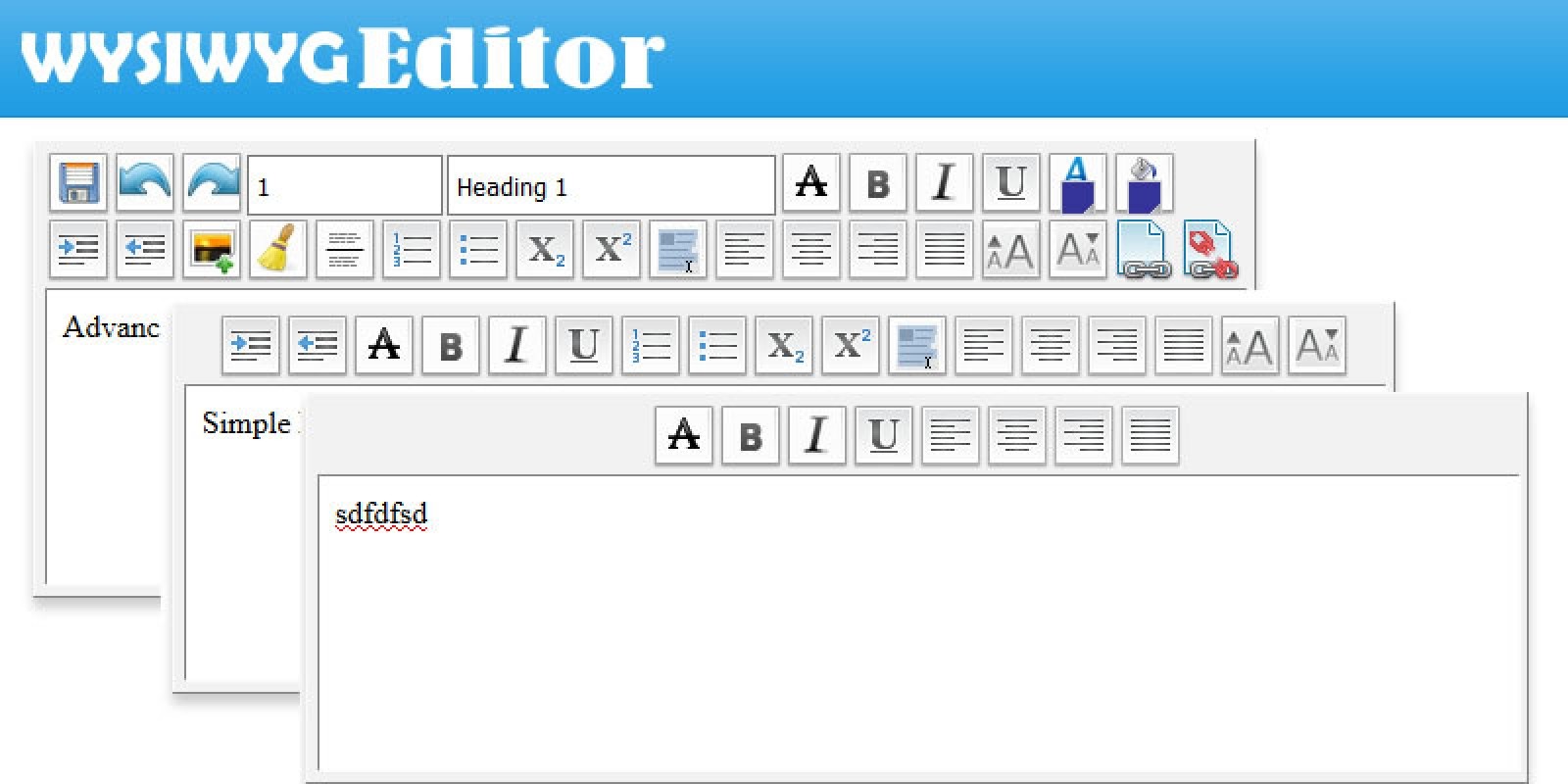
Task: Insert an image with the picture icon
Action: coord(212,250)
